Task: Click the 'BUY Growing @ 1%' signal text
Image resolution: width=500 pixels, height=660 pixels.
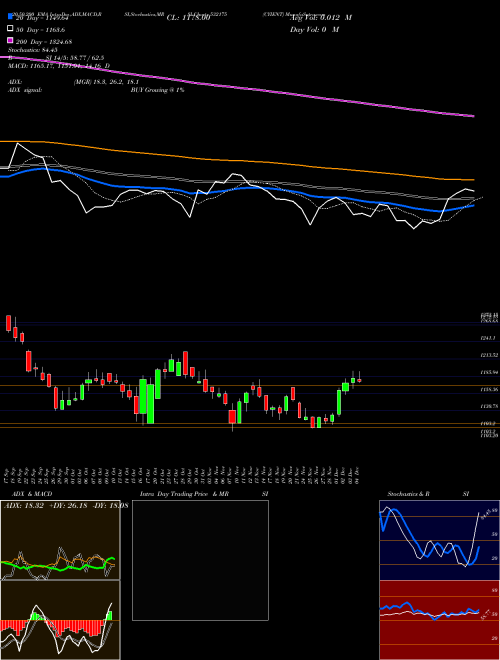Action: coord(157,90)
